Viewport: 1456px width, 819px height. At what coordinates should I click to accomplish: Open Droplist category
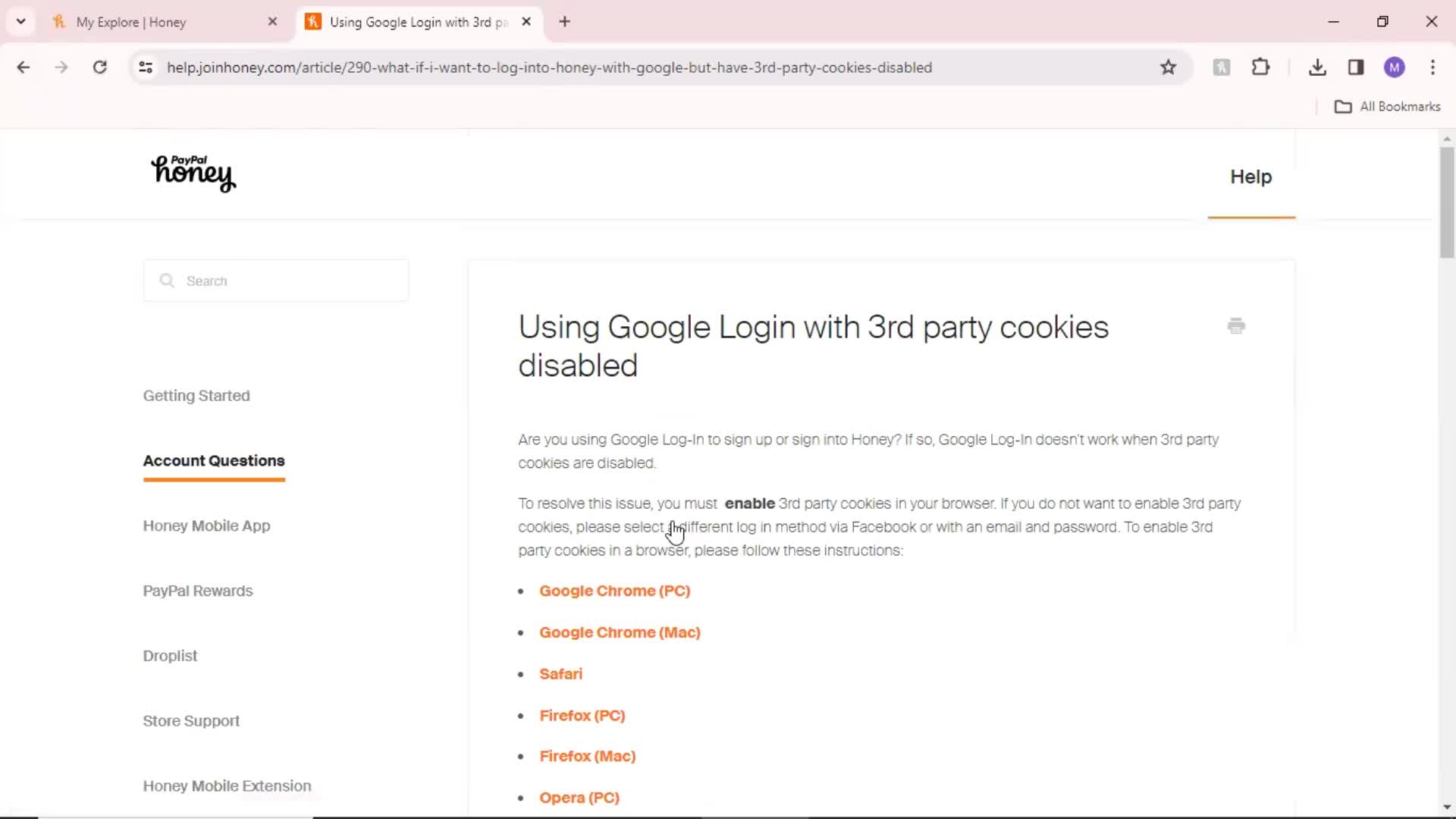pyautogui.click(x=170, y=656)
